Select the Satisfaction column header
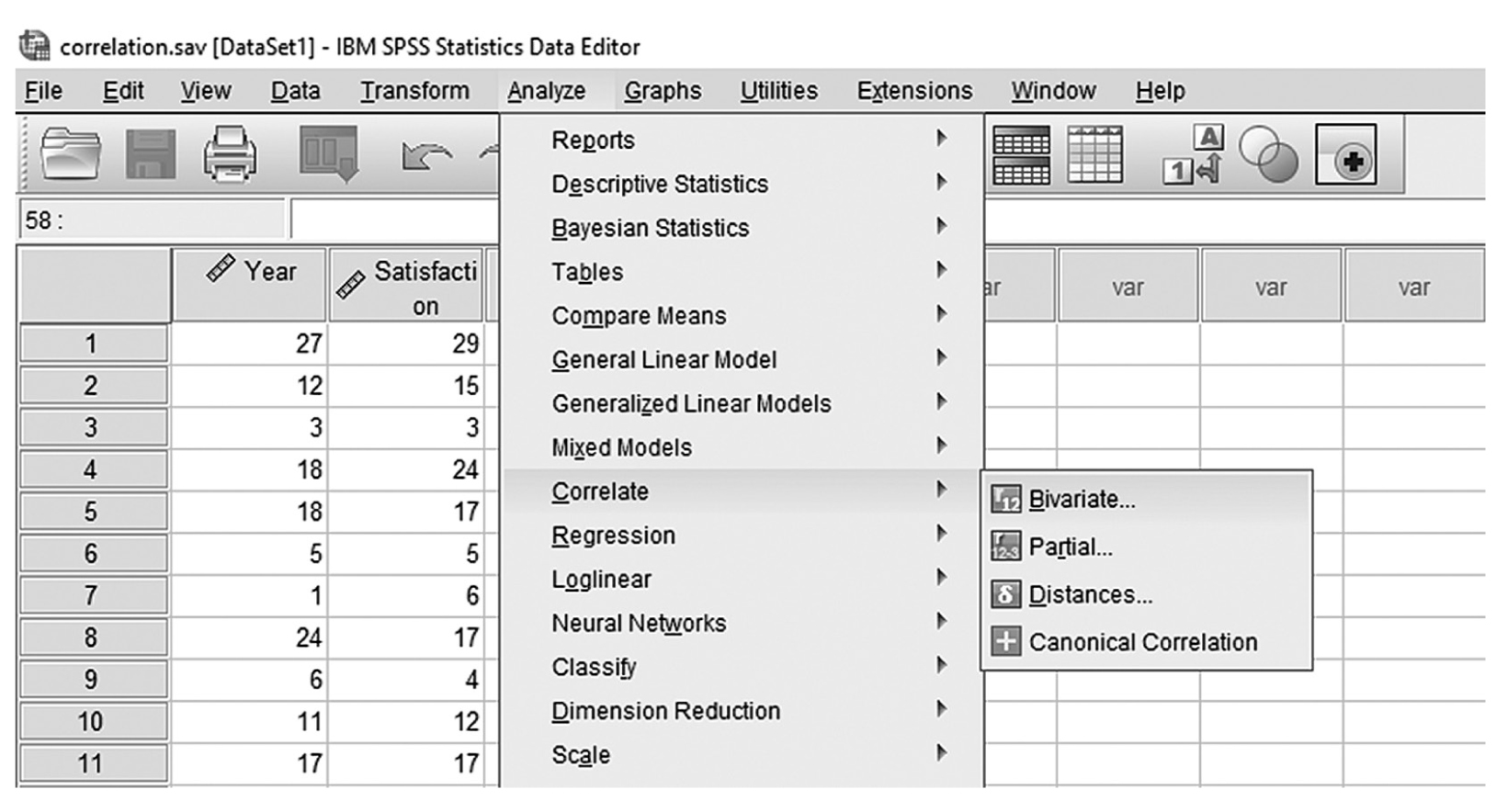The image size is (1496, 812). (x=406, y=286)
